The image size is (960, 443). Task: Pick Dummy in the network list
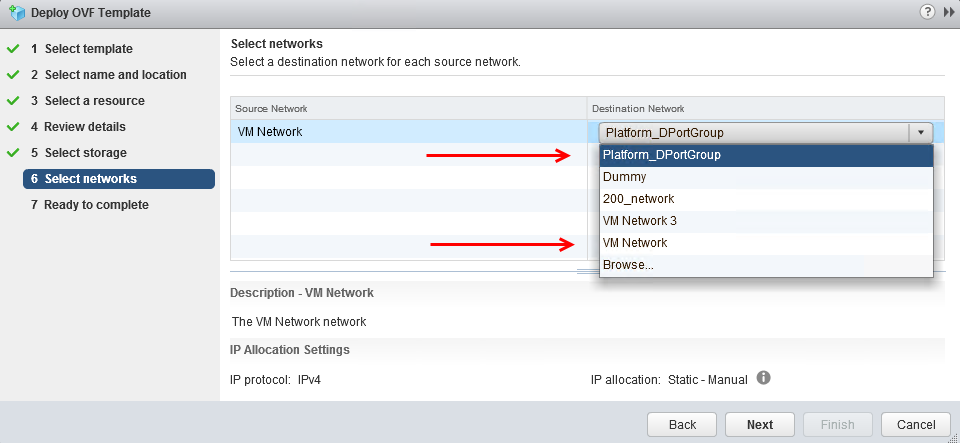pos(766,177)
